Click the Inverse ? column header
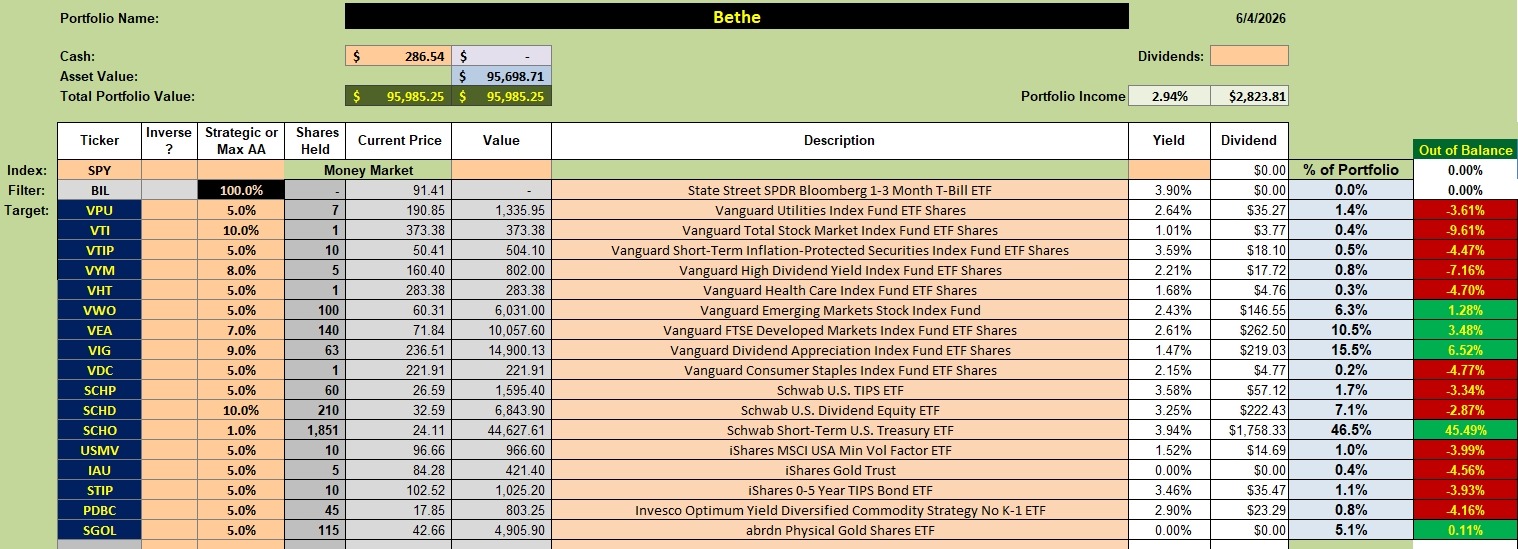1518x549 pixels. [x=169, y=141]
